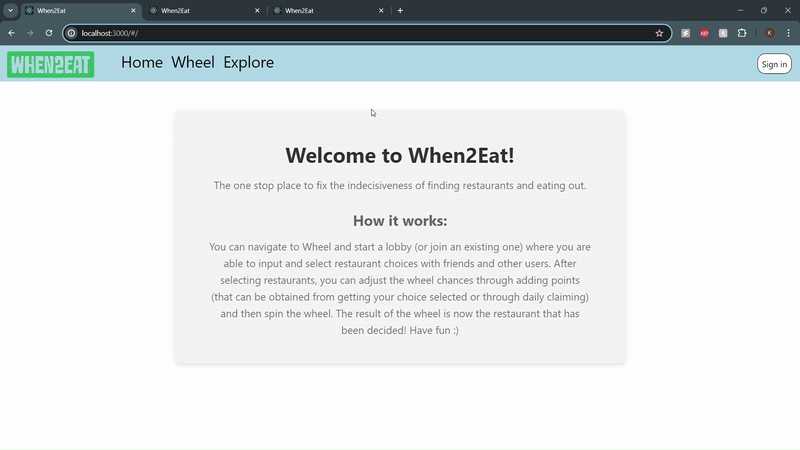Viewport: 800px width, 450px height.
Task: Click the When2Eat logo
Action: point(50,64)
